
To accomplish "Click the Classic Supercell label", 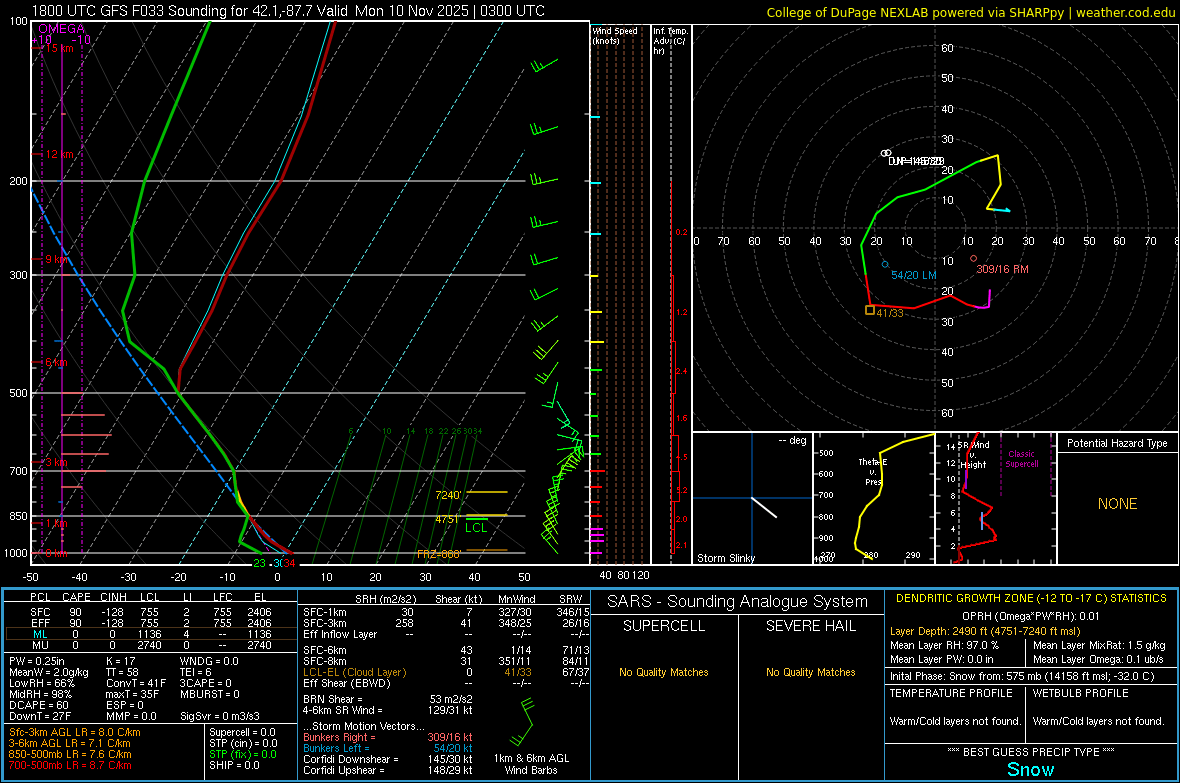I will click(1021, 459).
